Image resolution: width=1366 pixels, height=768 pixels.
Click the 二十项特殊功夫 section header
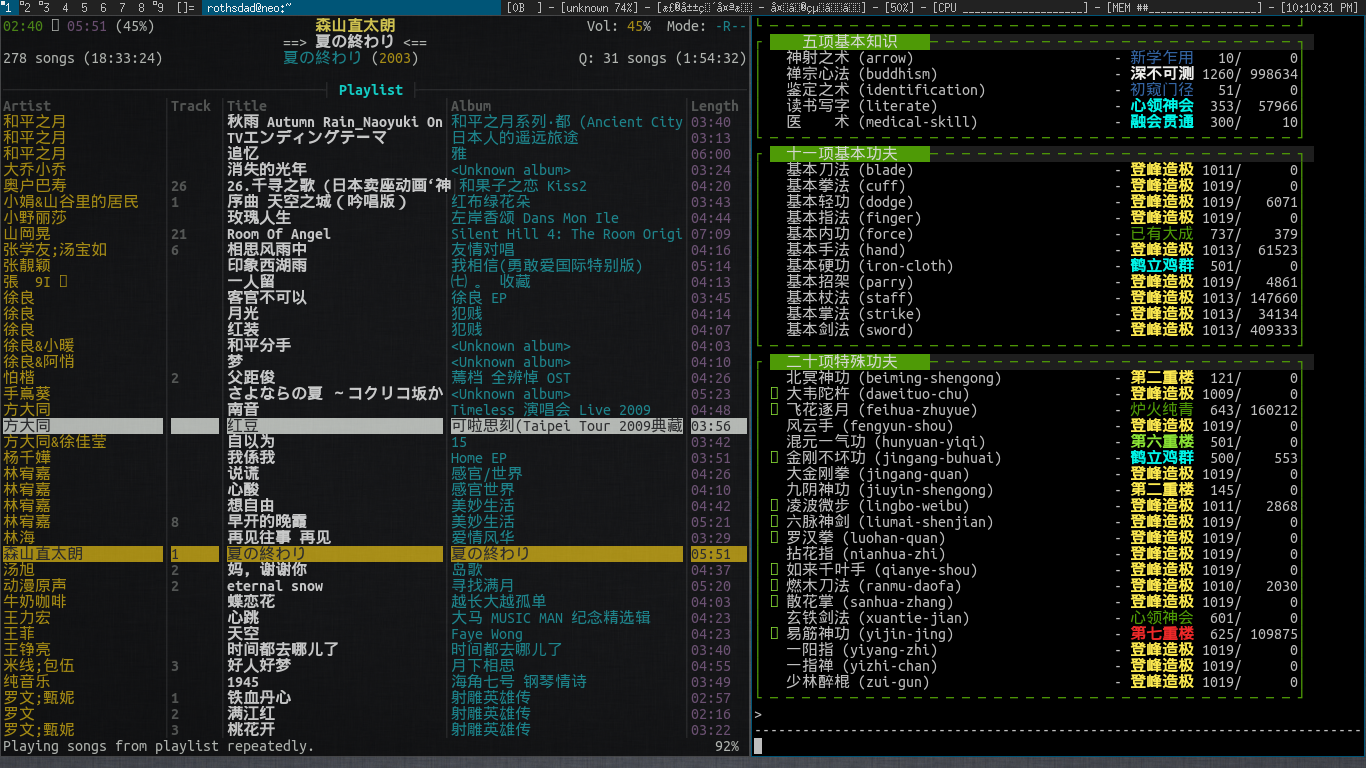pos(850,362)
